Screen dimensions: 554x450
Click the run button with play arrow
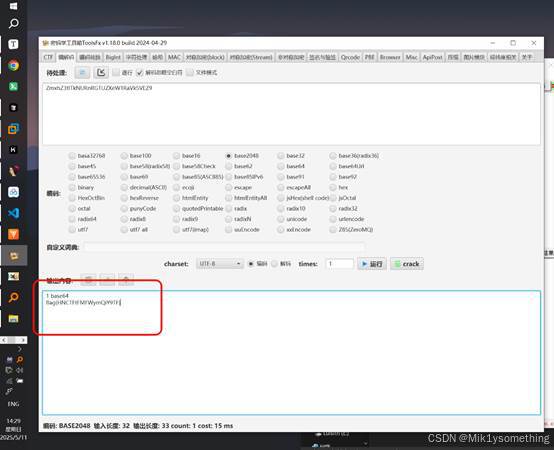tap(372, 264)
